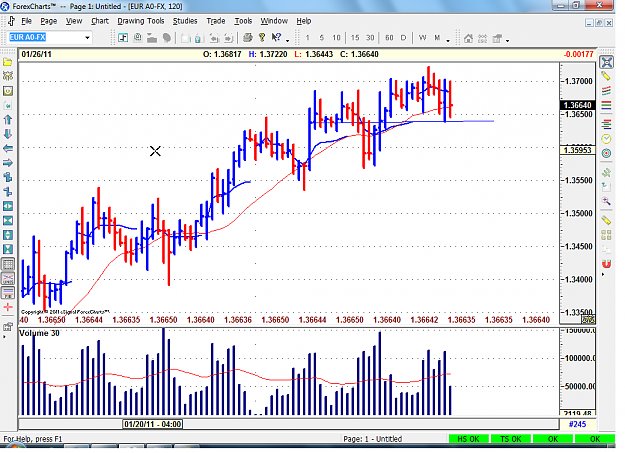Click the #245 bar count label
Screen dimensions: 625x453
(x=577, y=424)
